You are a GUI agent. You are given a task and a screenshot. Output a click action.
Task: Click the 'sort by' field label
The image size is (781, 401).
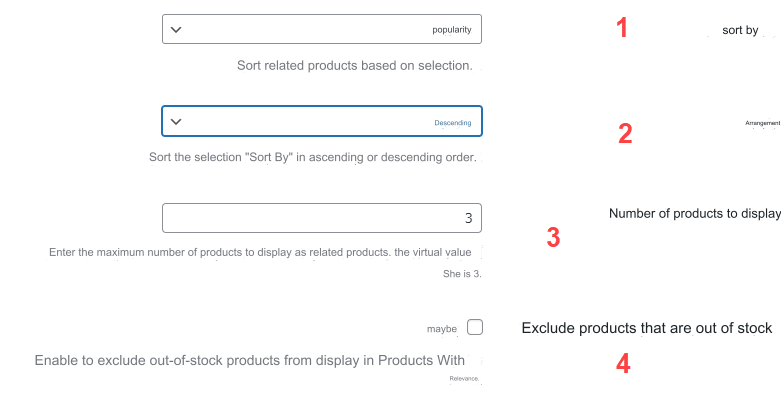[740, 30]
